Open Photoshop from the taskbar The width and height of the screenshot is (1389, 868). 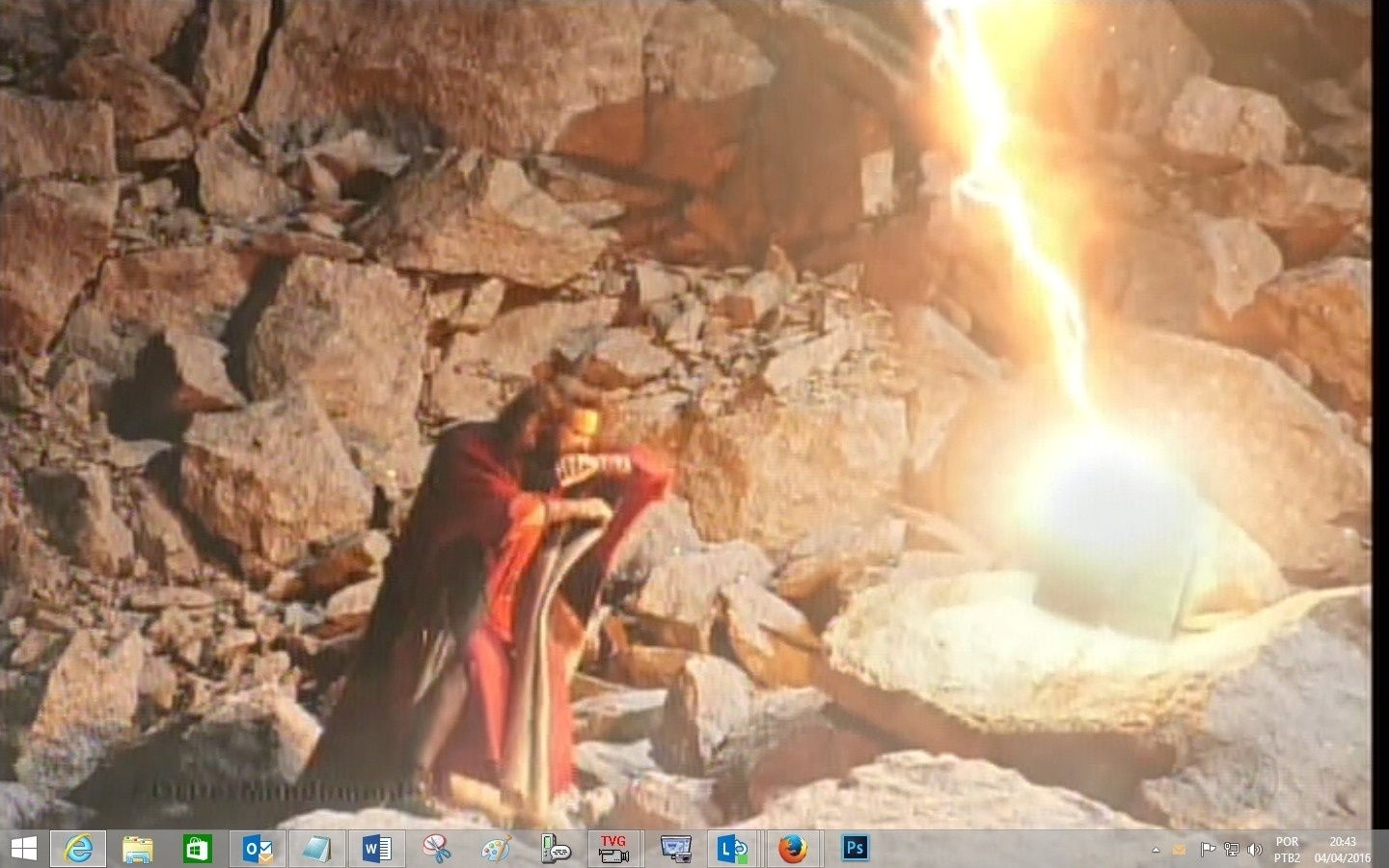[855, 849]
